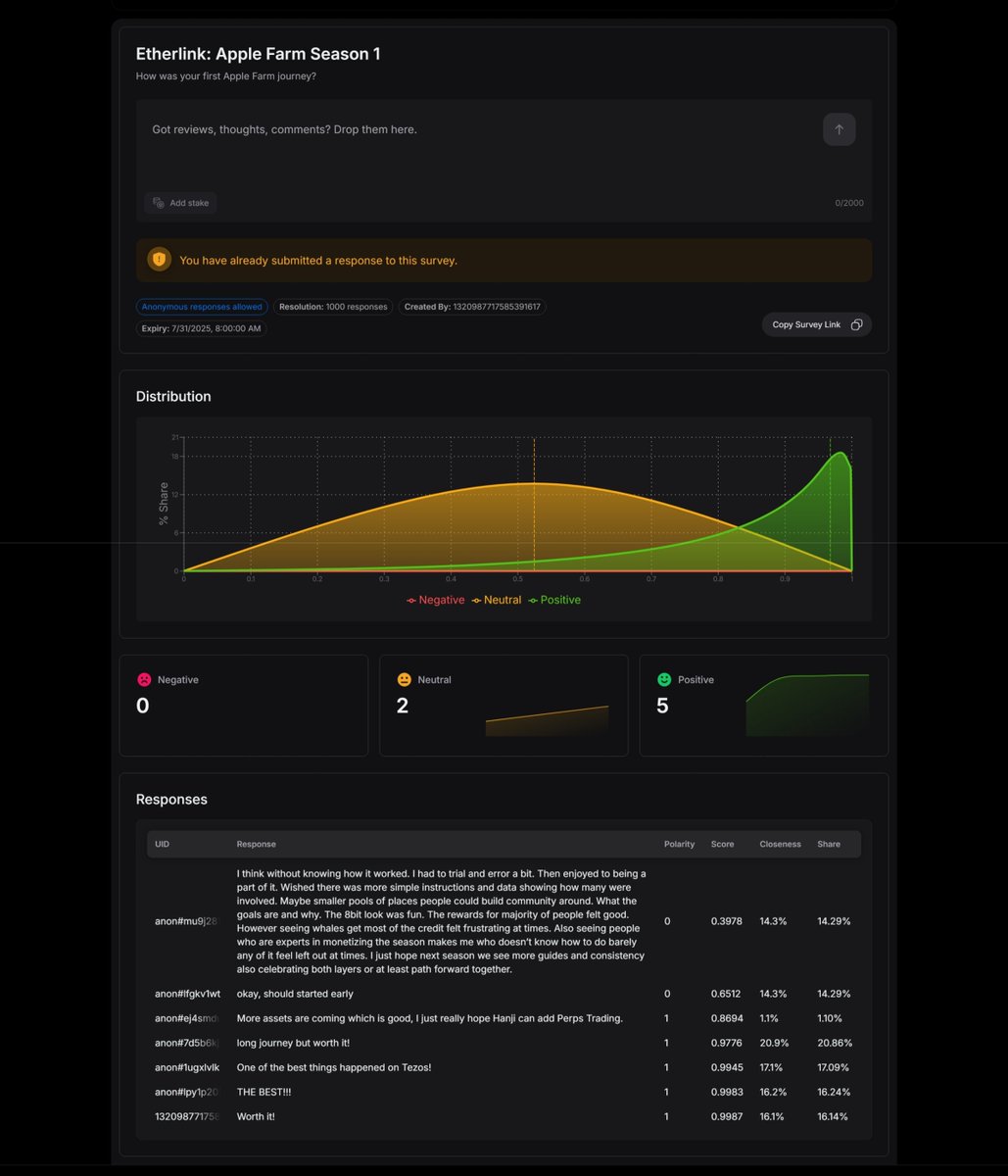This screenshot has height=1176, width=1008.
Task: Click the Positive count 5
Action: pyautogui.click(x=662, y=706)
